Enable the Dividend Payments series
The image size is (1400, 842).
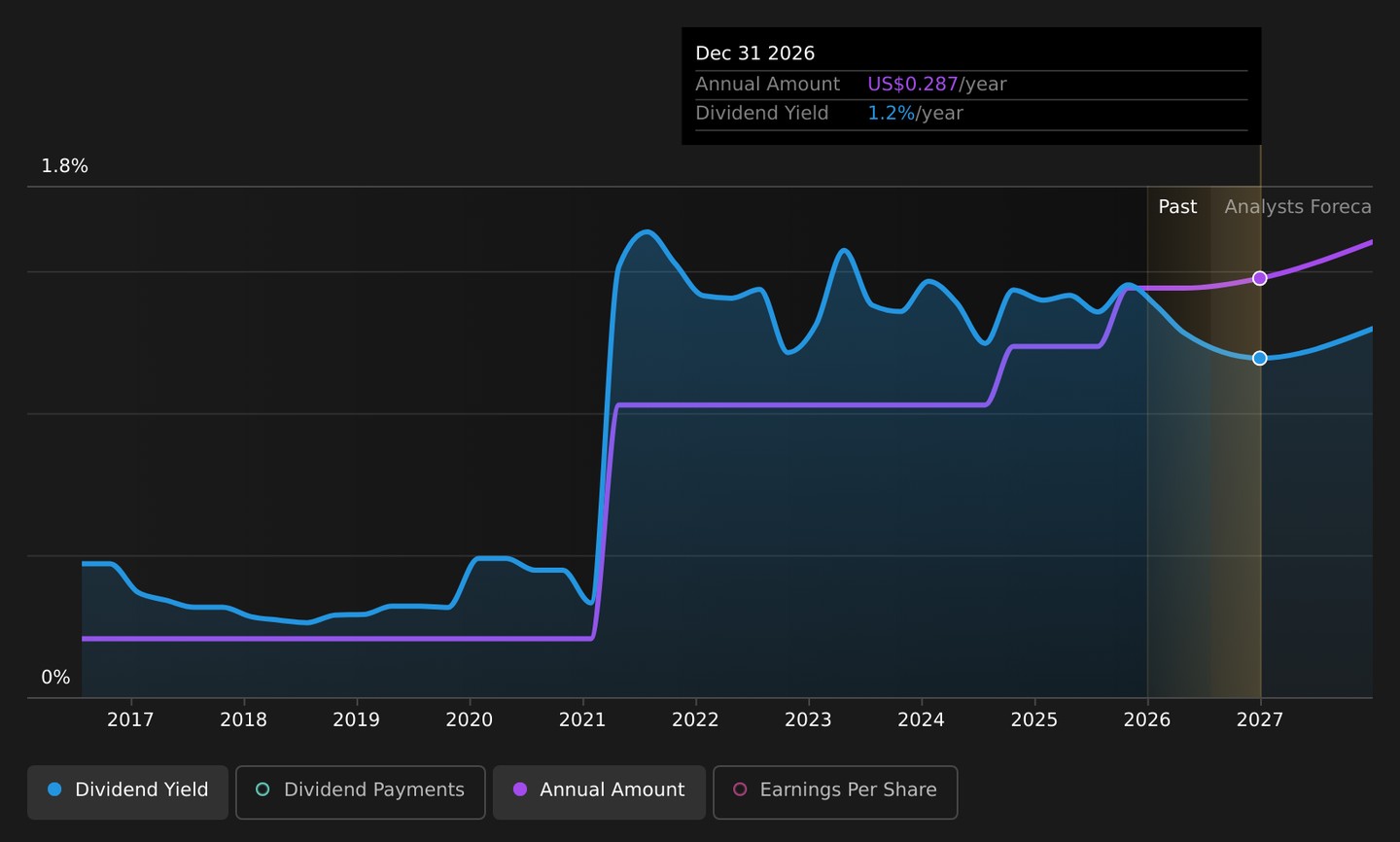point(360,791)
